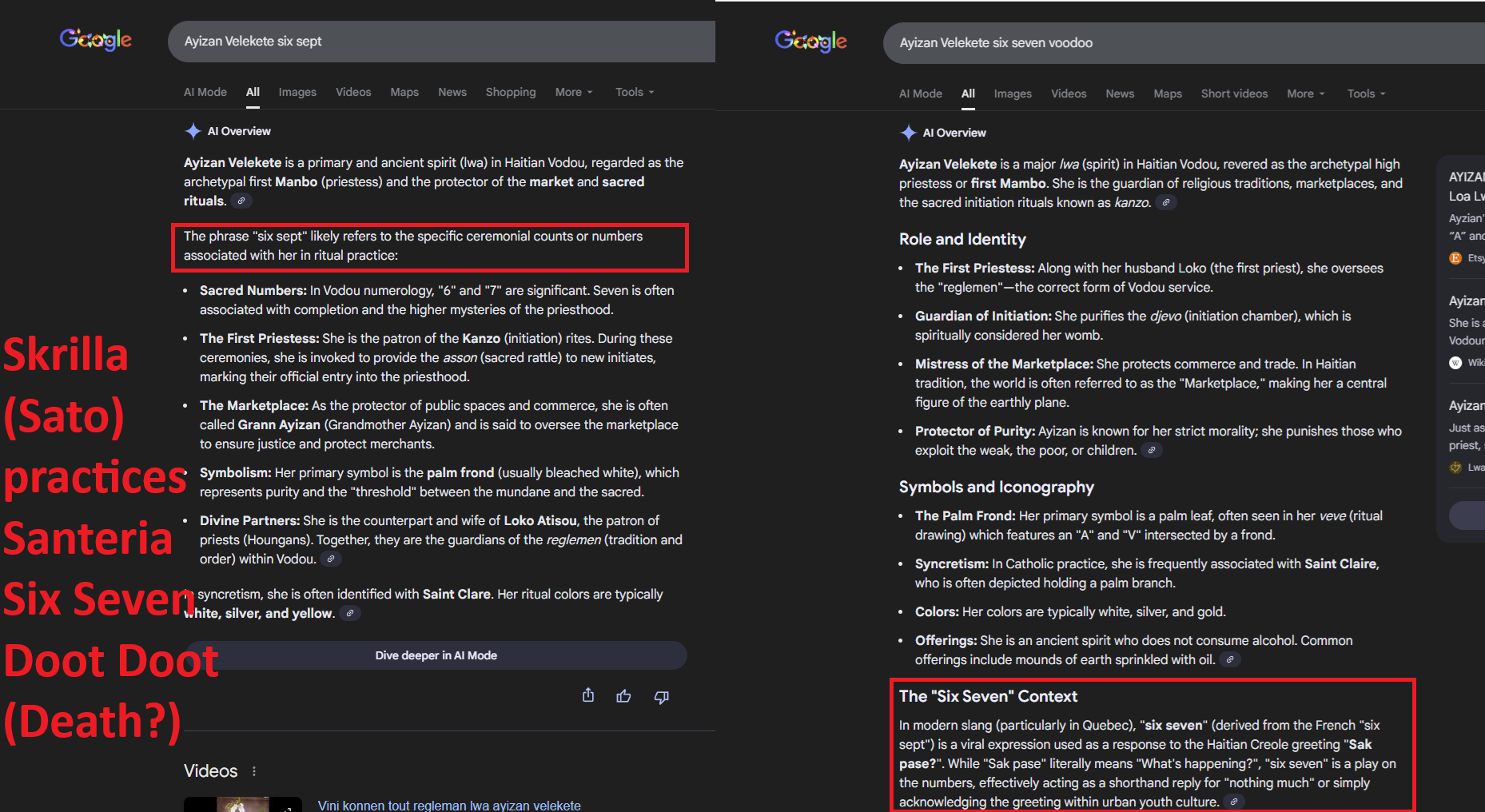Expand the More dropdown in the 'six sept' results
The height and width of the screenshot is (812, 1485).
pos(574,92)
